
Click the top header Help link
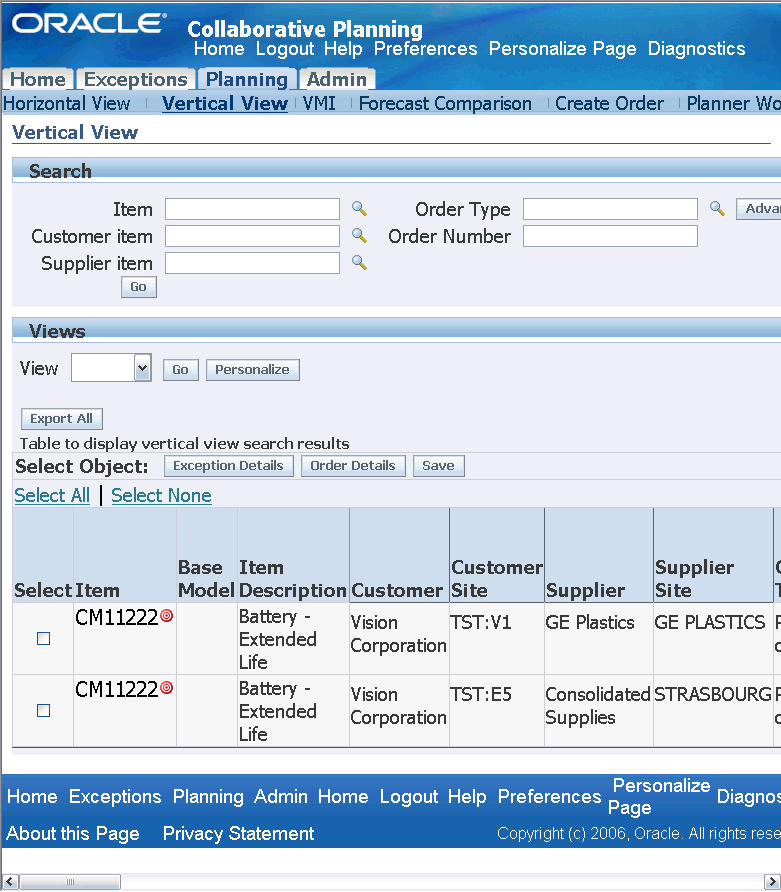(x=343, y=49)
